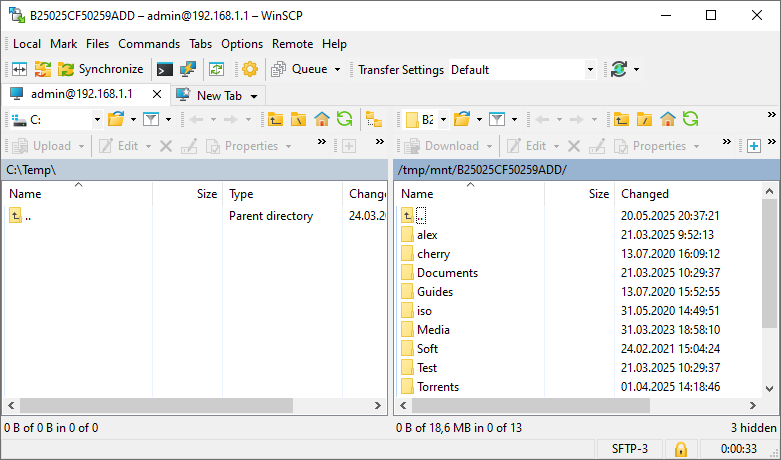The image size is (781, 460).
Task: Open the local drive C: dropdown
Action: click(97, 120)
